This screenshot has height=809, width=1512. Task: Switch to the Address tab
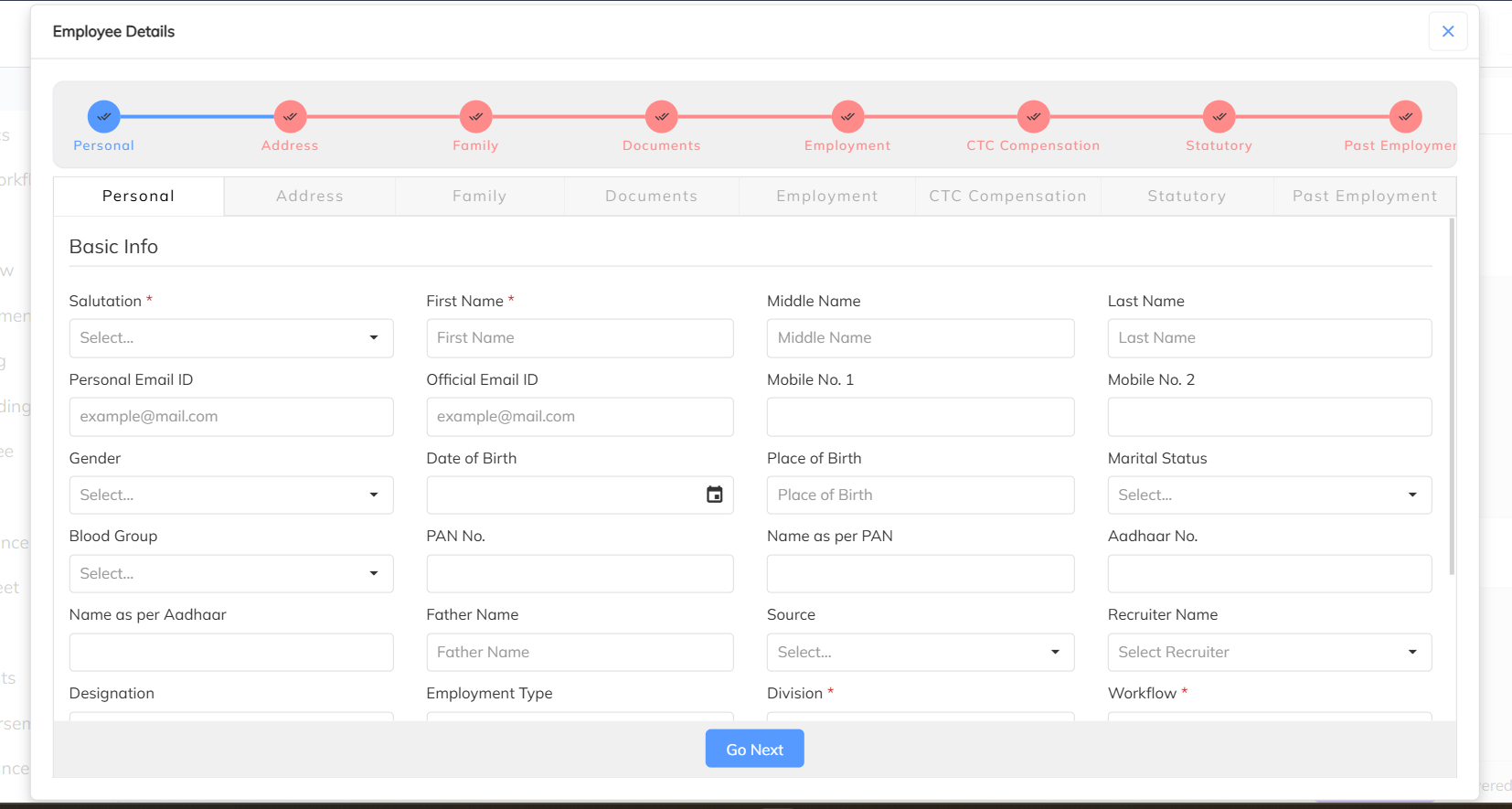click(310, 197)
